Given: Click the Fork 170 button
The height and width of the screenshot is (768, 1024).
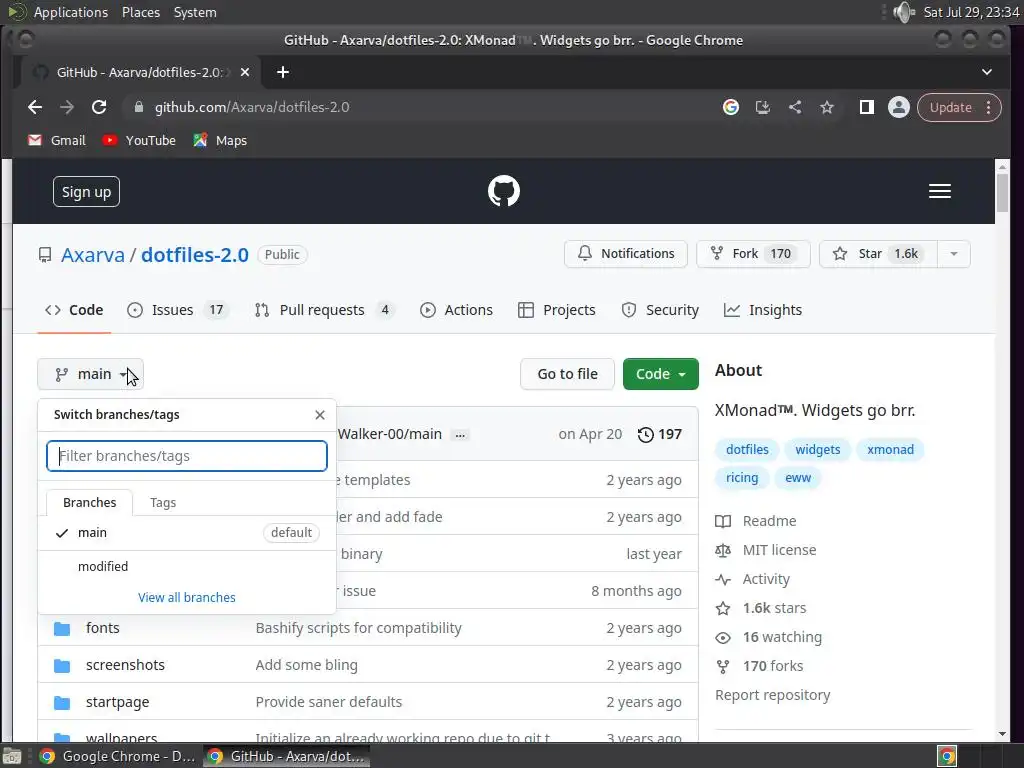Looking at the screenshot, I should click(753, 254).
